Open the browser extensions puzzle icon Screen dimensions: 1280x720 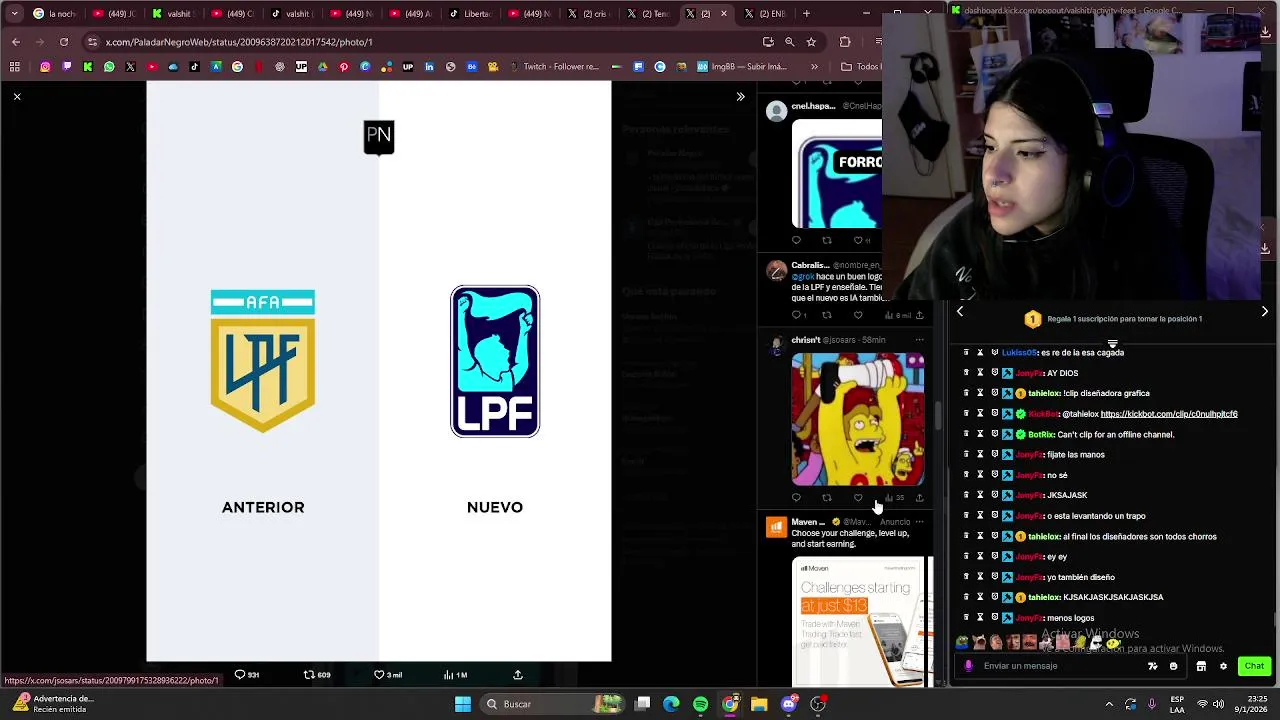[x=845, y=42]
